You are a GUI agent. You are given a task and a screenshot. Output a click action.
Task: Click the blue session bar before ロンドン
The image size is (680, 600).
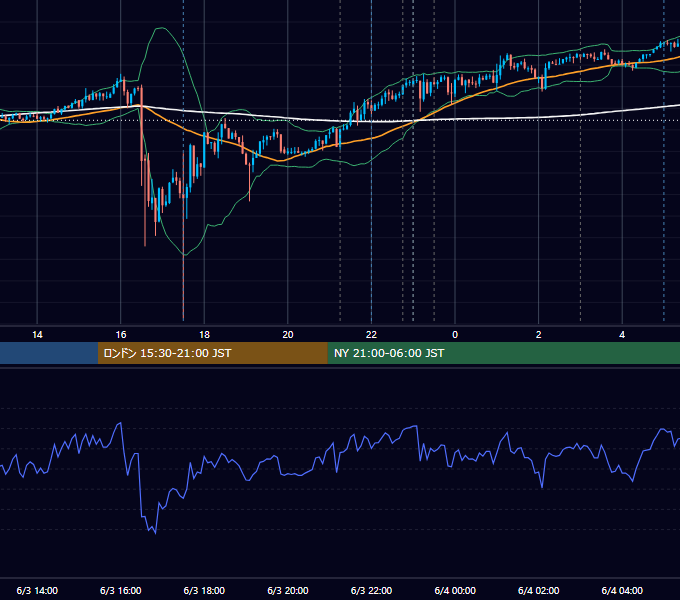pos(49,353)
